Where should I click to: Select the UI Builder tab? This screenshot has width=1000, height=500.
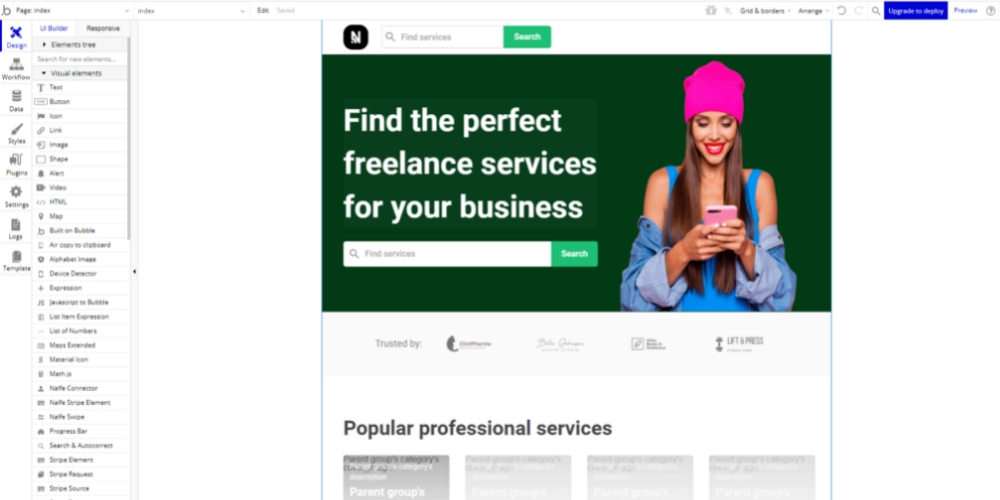click(x=54, y=28)
